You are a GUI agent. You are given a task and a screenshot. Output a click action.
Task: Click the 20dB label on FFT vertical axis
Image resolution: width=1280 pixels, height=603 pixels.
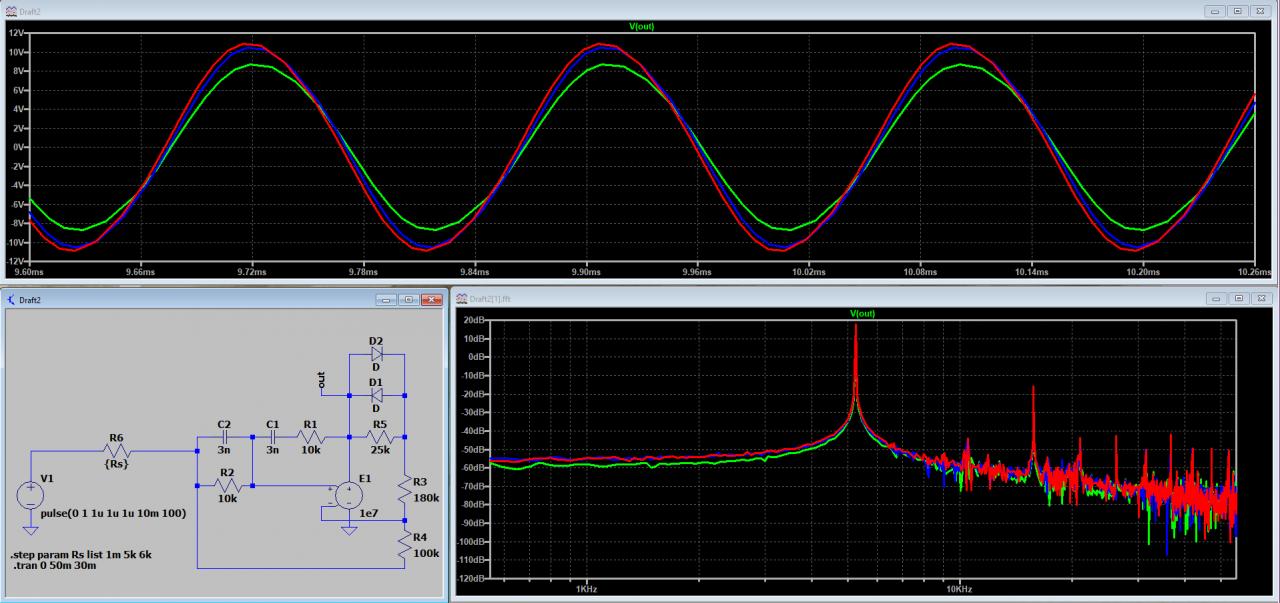point(475,320)
